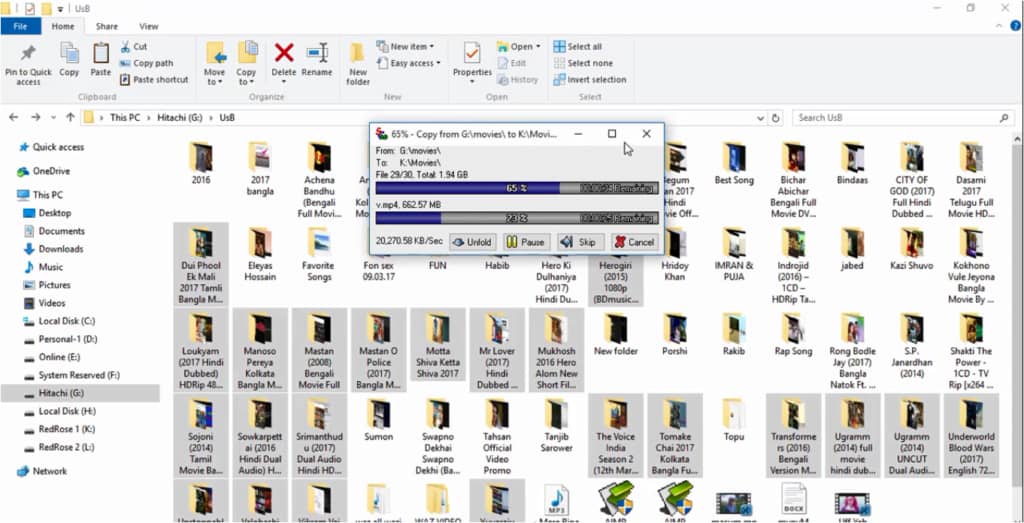The width and height of the screenshot is (1024, 523).
Task: Open Properties from the ribbon
Action: pyautogui.click(x=472, y=57)
